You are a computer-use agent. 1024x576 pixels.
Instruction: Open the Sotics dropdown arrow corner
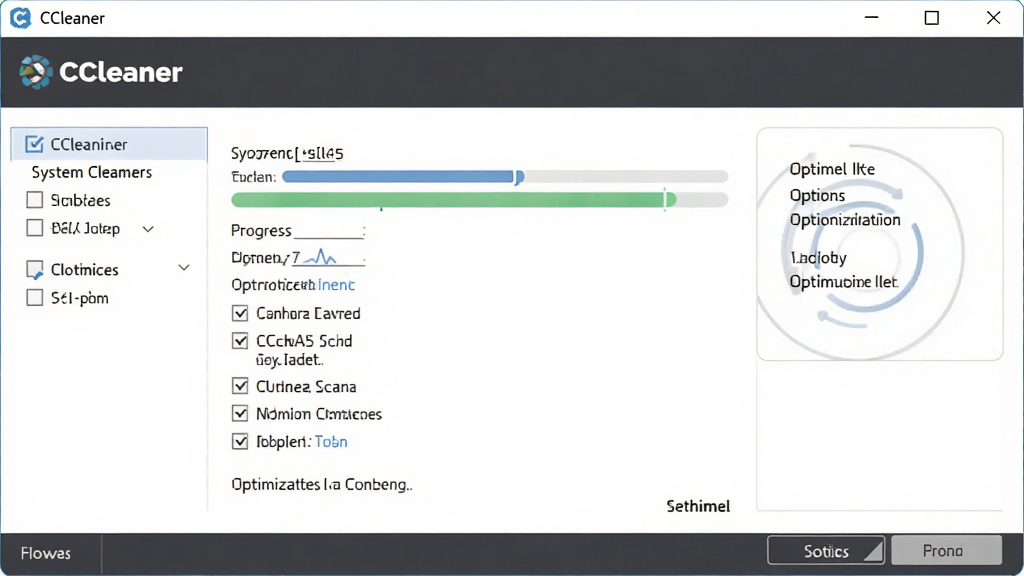[874, 552]
